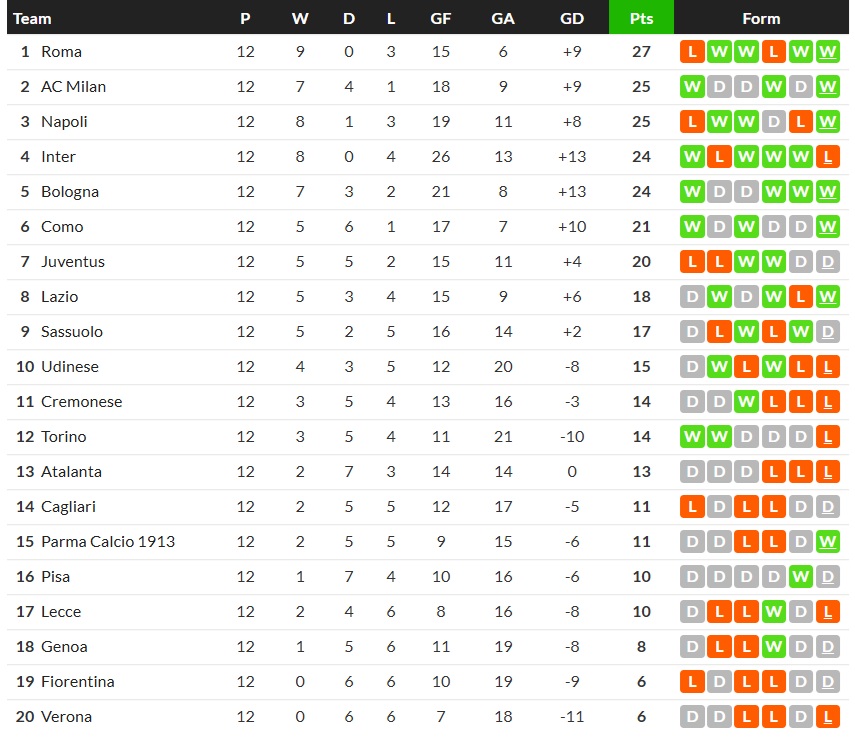This screenshot has height=740, width=855.
Task: Click Napoli's grey D form badge
Action: point(773,122)
